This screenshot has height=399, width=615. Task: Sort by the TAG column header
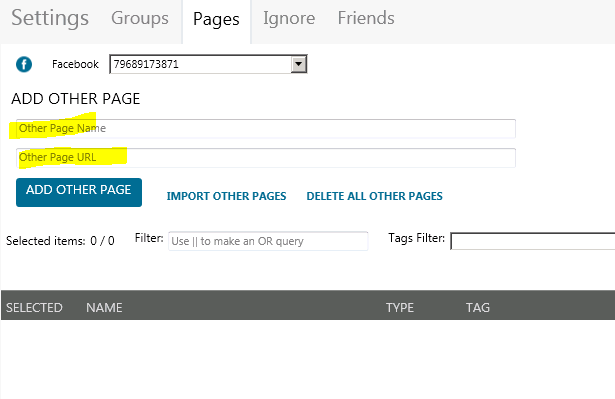pyautogui.click(x=478, y=308)
